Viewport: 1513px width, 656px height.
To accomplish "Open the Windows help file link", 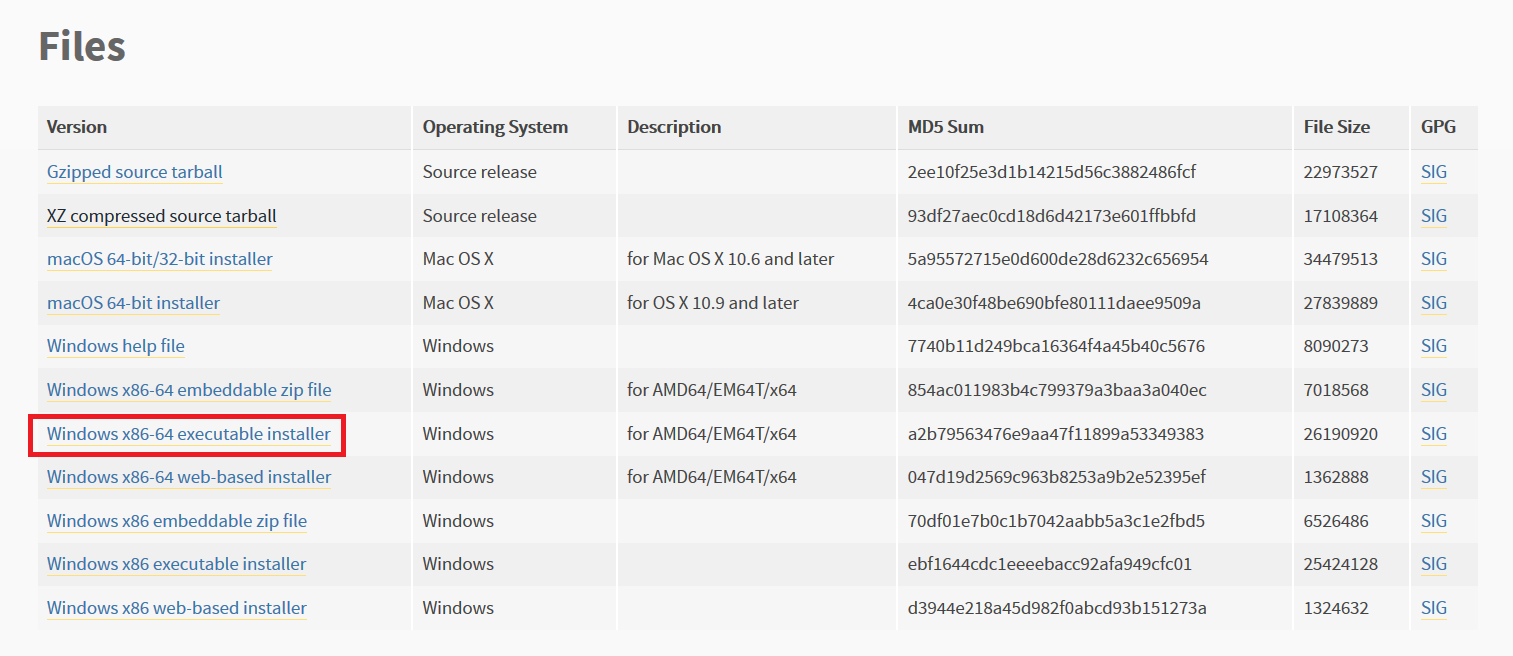I will (x=116, y=346).
